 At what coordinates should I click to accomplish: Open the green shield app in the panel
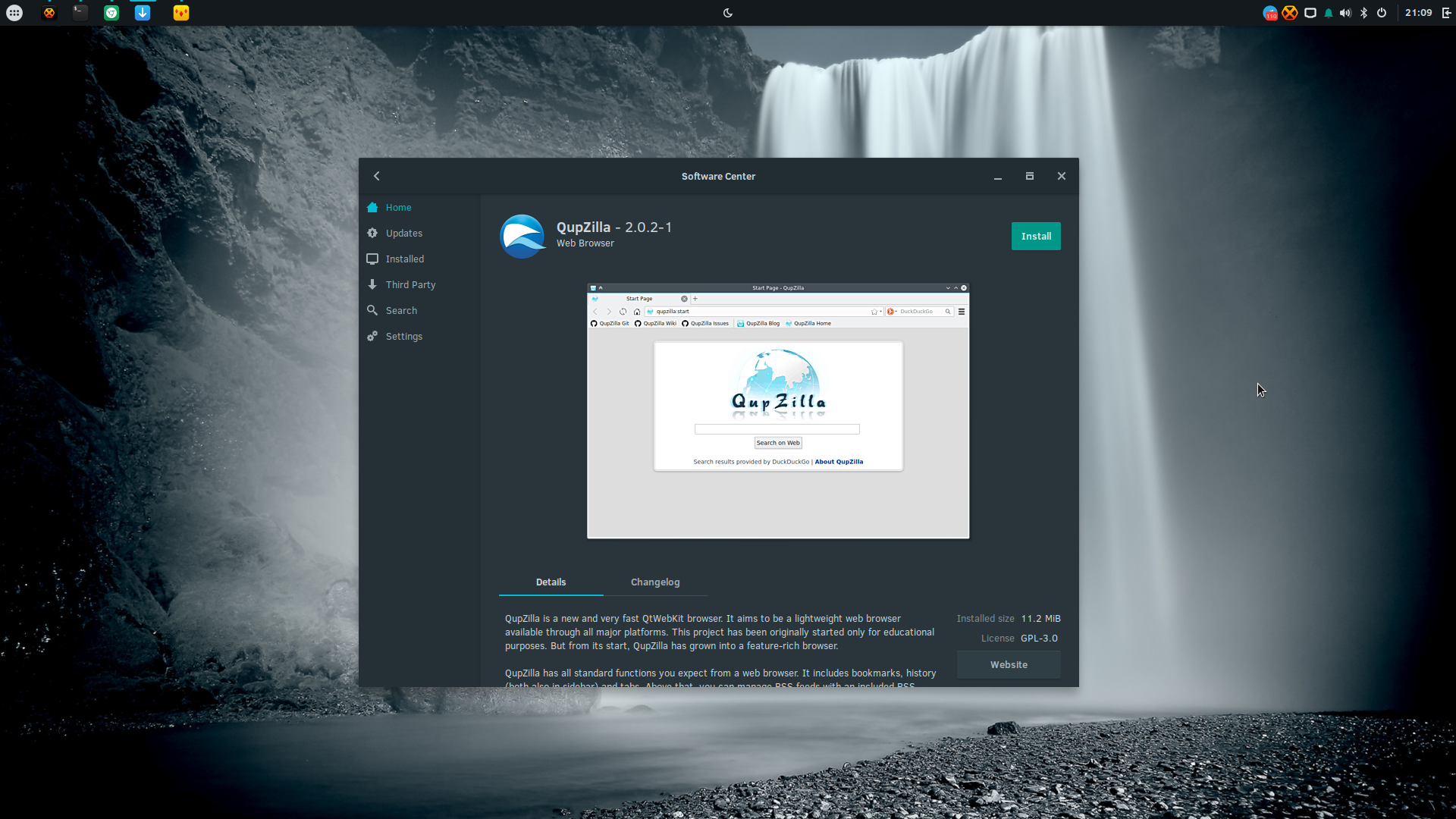[111, 13]
